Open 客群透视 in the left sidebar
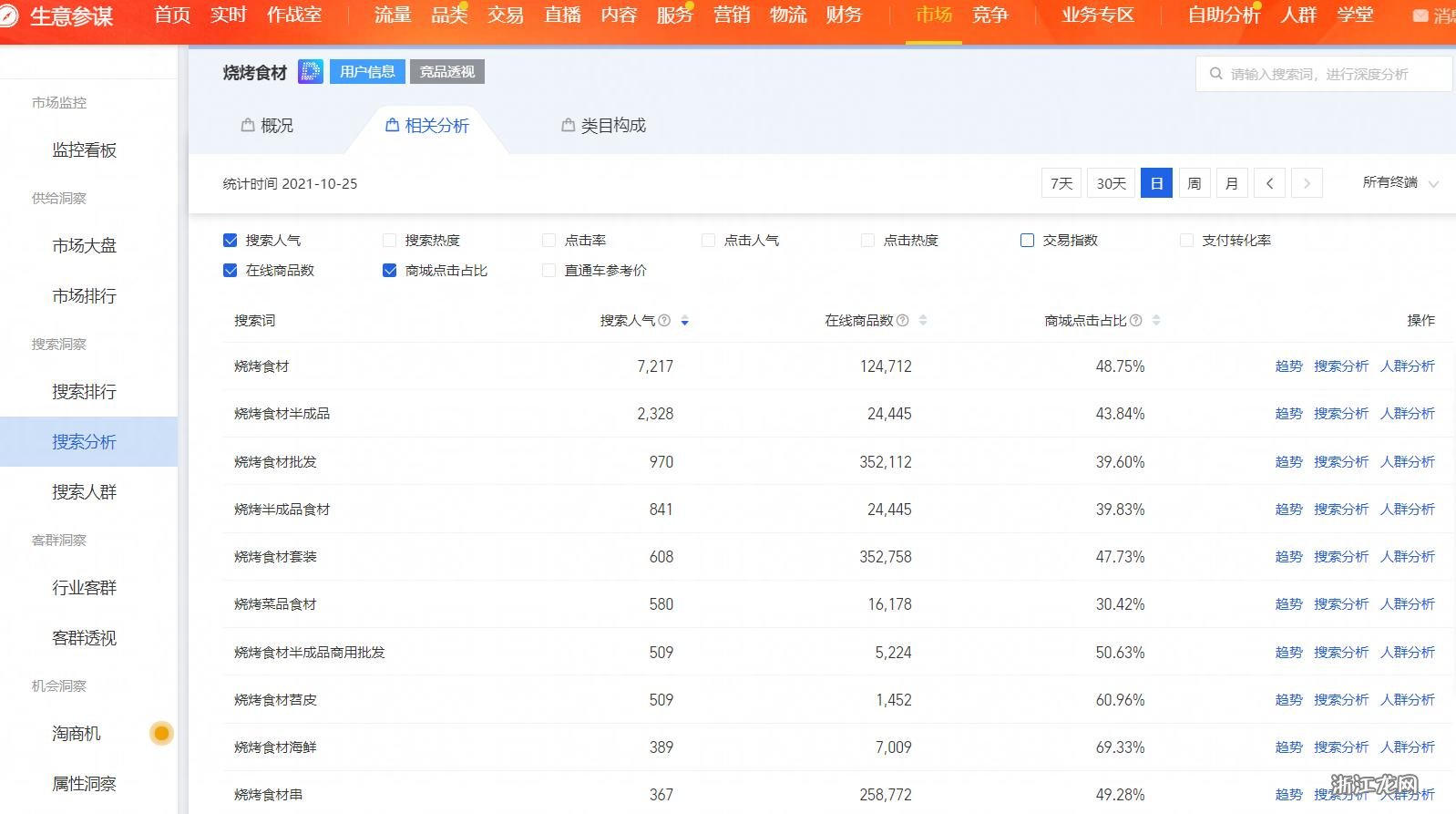 click(85, 638)
